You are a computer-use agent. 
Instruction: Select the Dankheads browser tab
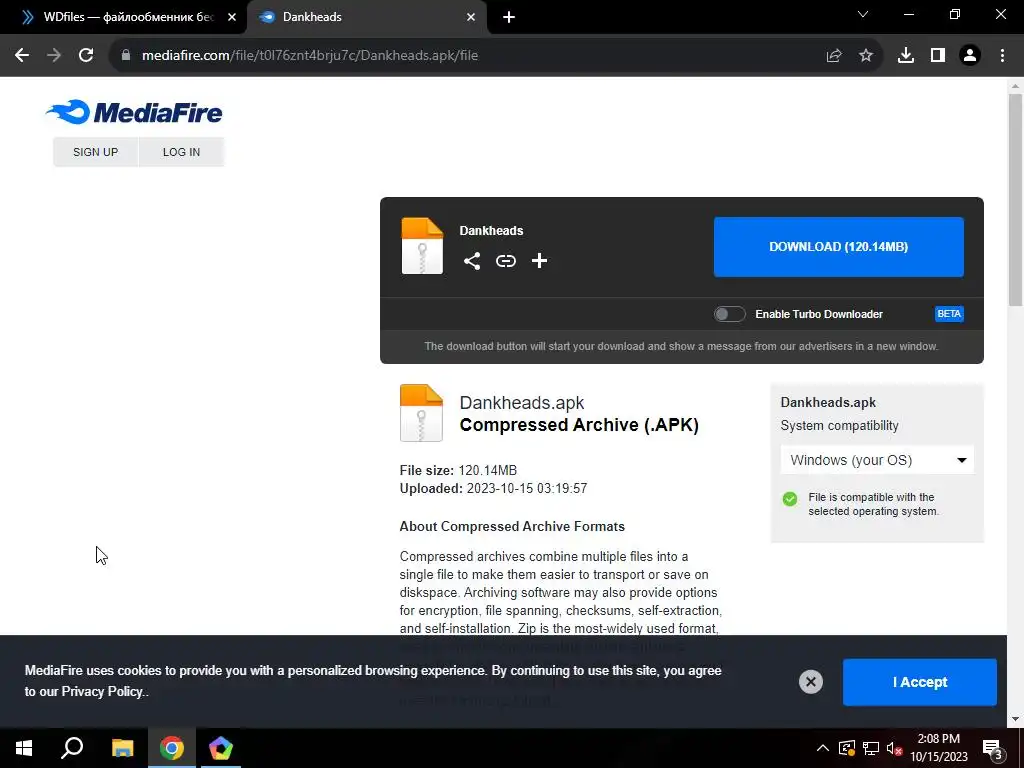(366, 17)
